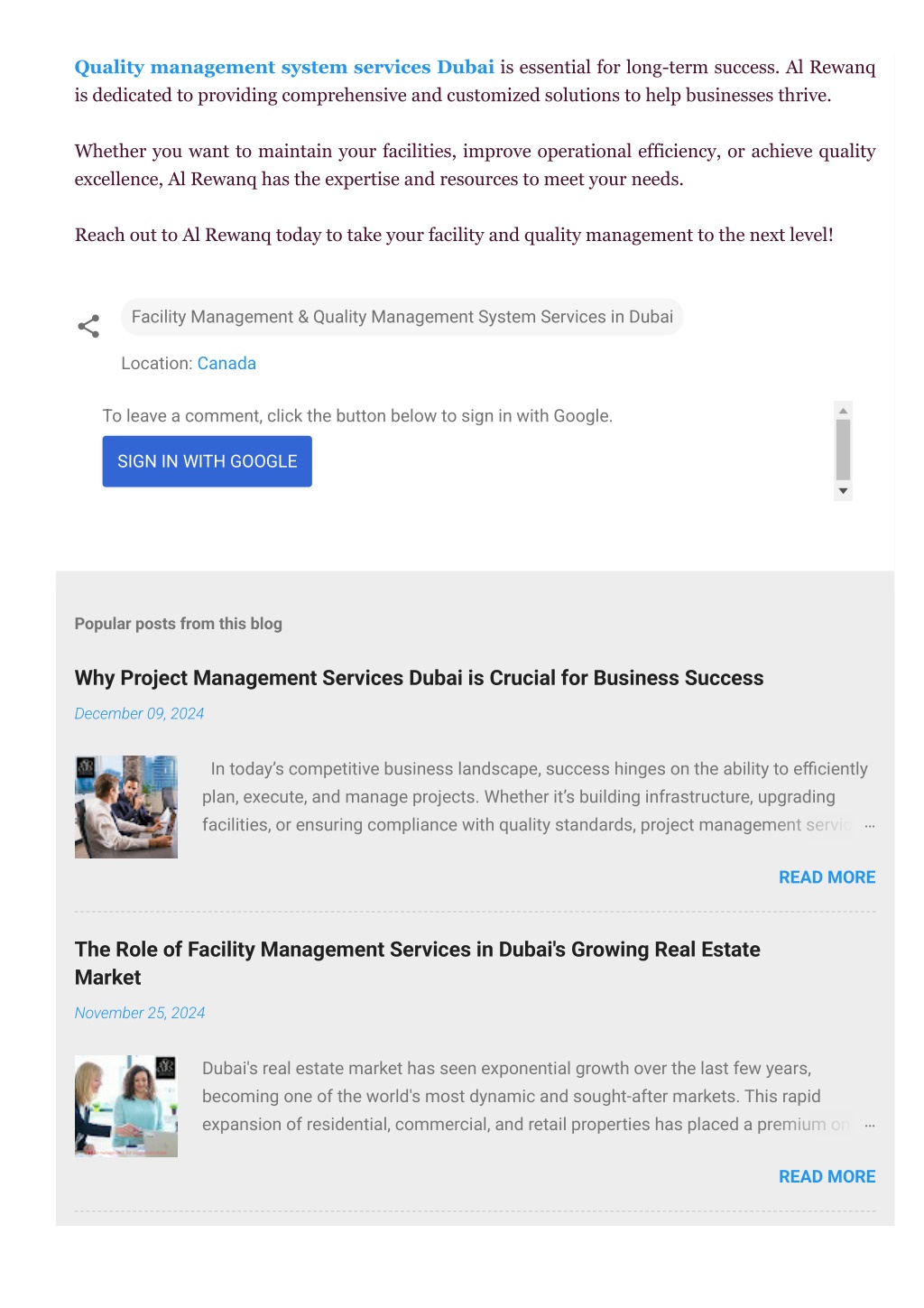
Task: Open the Why Project Management Services Dubai post title
Action: pos(419,678)
